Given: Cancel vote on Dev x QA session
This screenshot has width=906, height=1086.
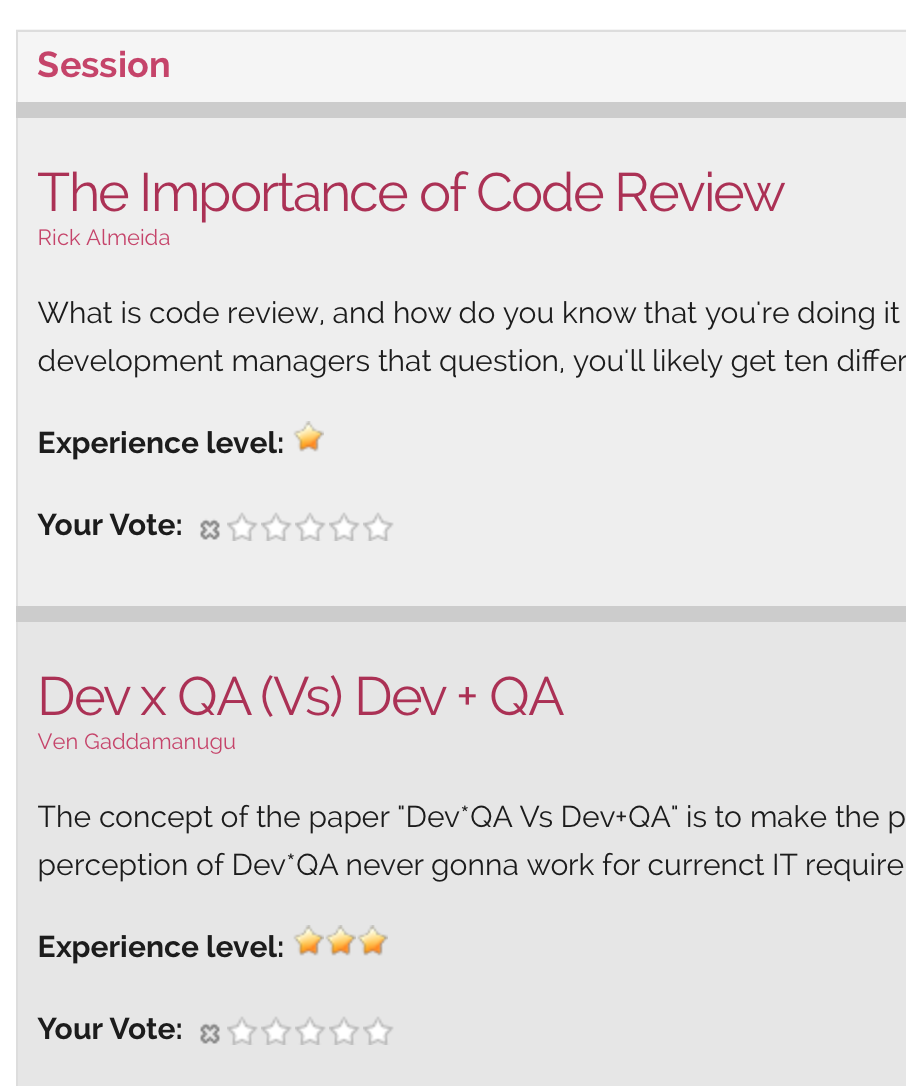Looking at the screenshot, I should click(x=209, y=1033).
